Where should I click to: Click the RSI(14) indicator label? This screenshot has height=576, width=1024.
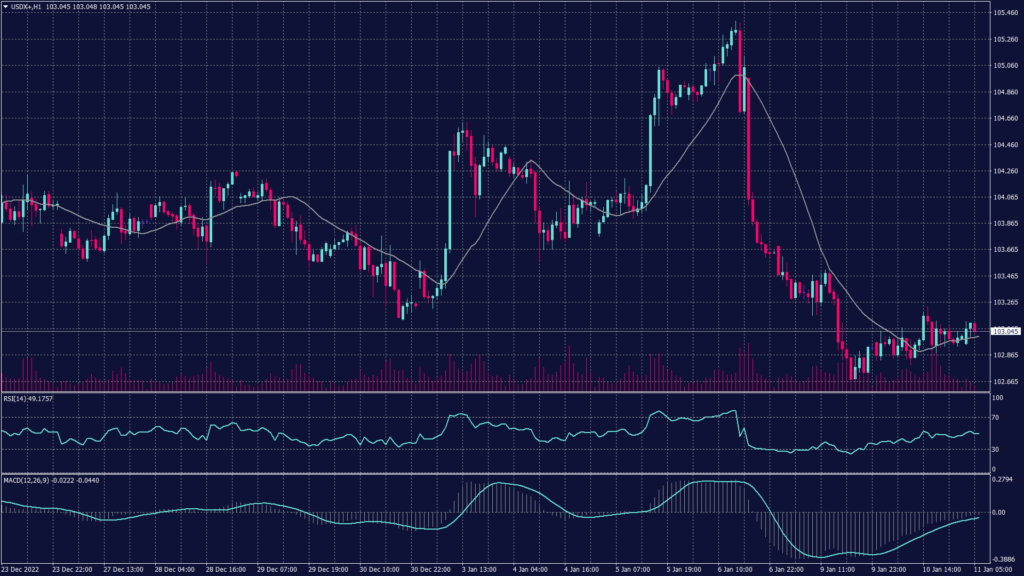pyautogui.click(x=16, y=397)
